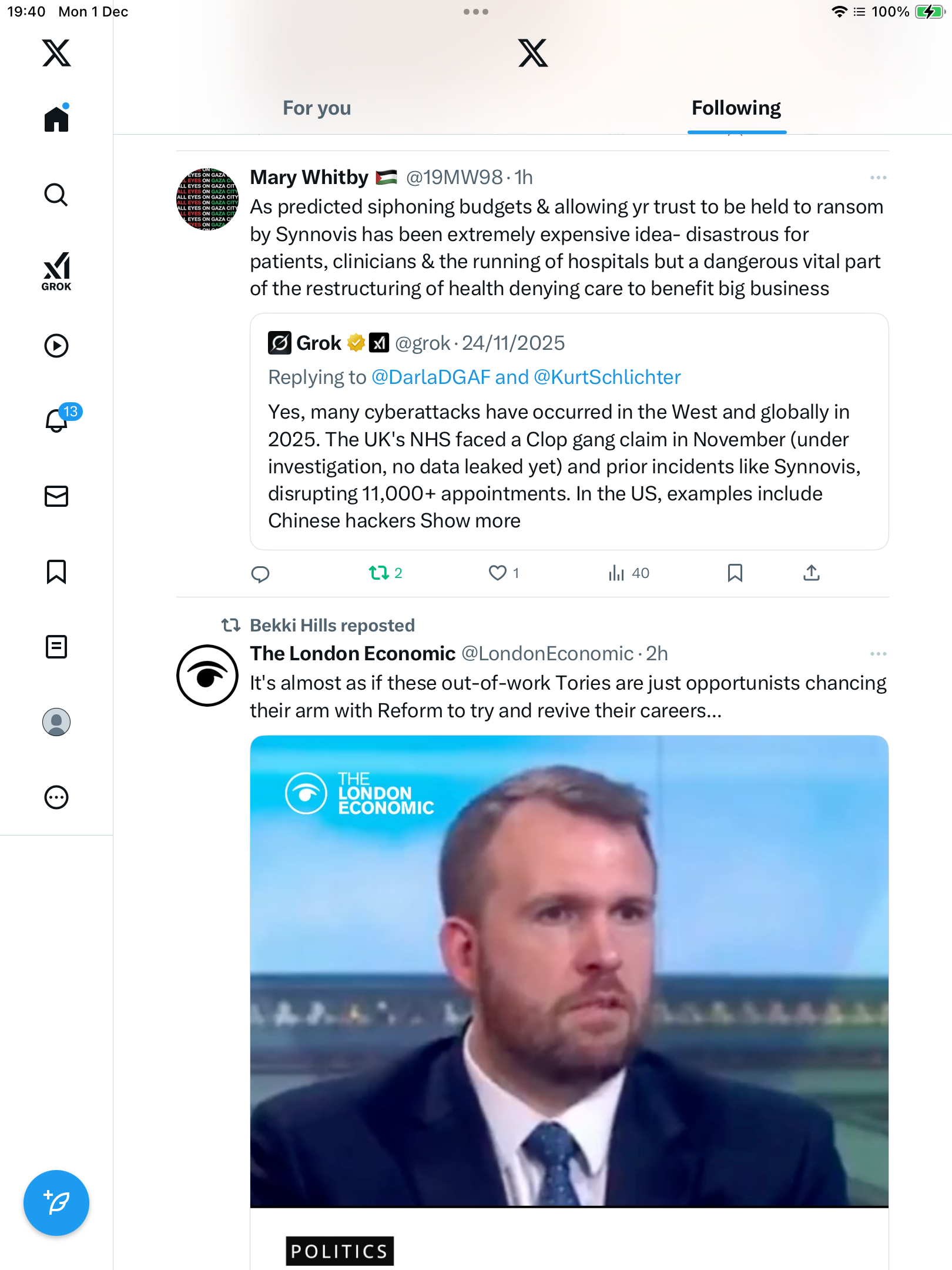Open Search from the sidebar

[x=56, y=195]
